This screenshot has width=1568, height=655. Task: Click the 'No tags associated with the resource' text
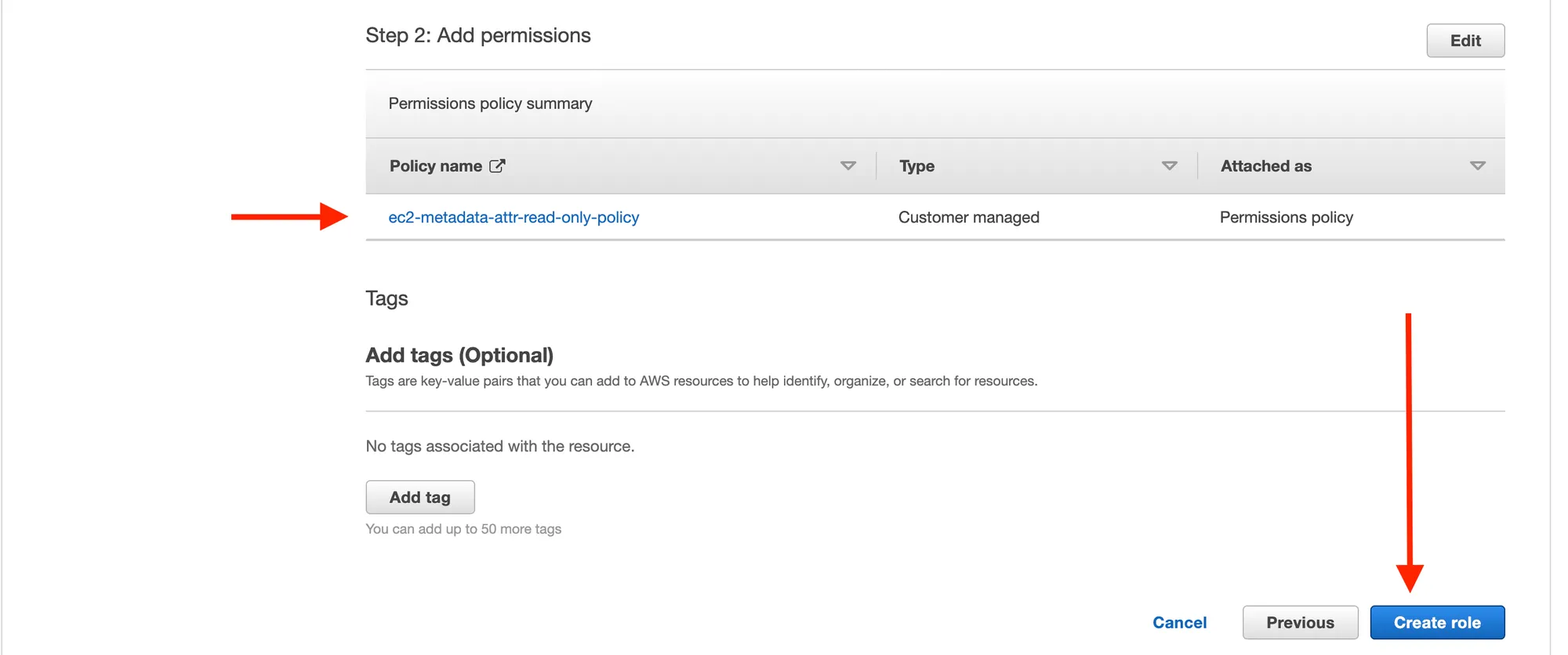coord(499,446)
